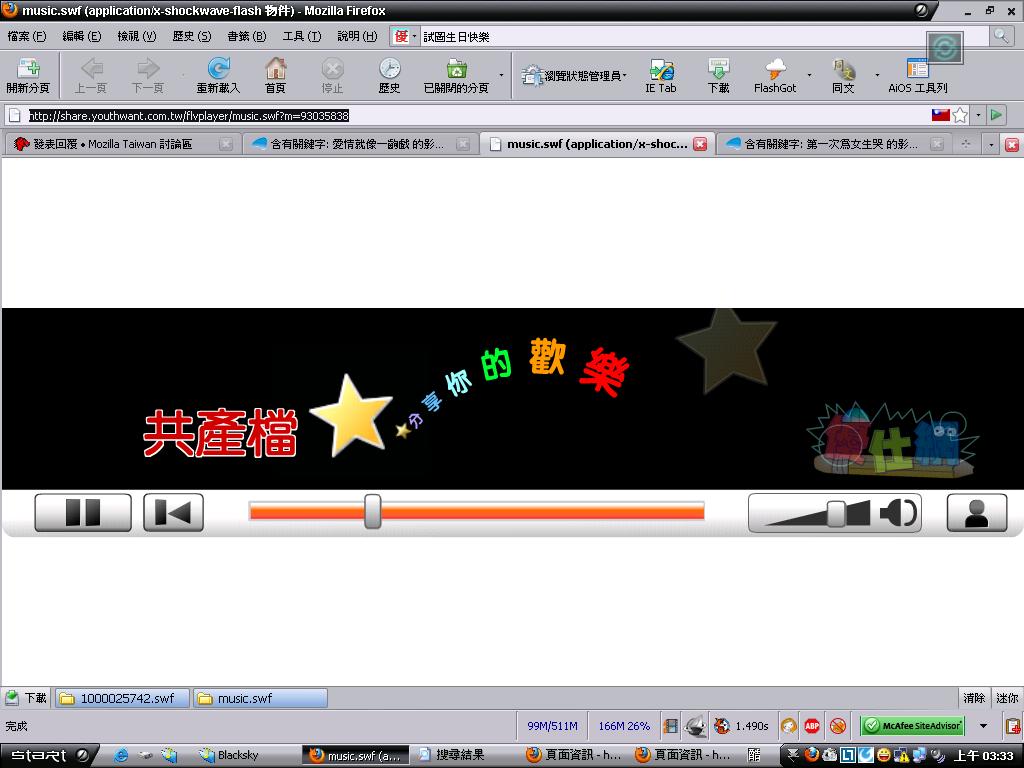Click the Adblock Plus status bar icon
The width and height of the screenshot is (1024, 768).
[812, 726]
